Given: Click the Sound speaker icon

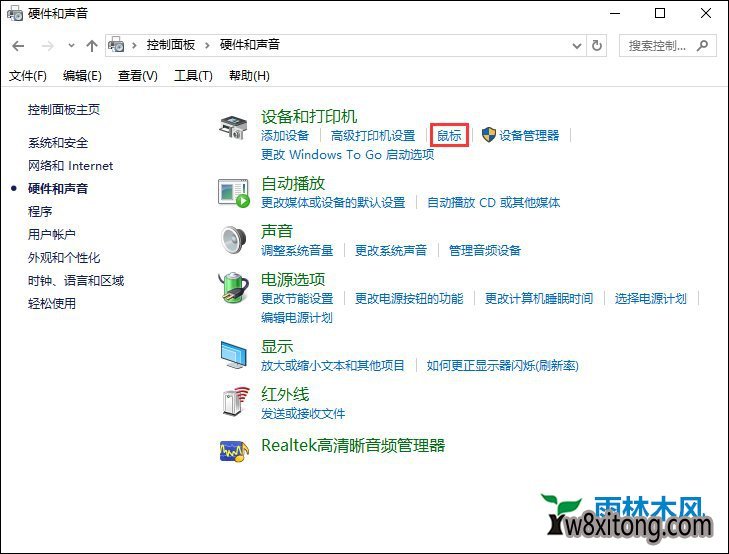Looking at the screenshot, I should 234,240.
